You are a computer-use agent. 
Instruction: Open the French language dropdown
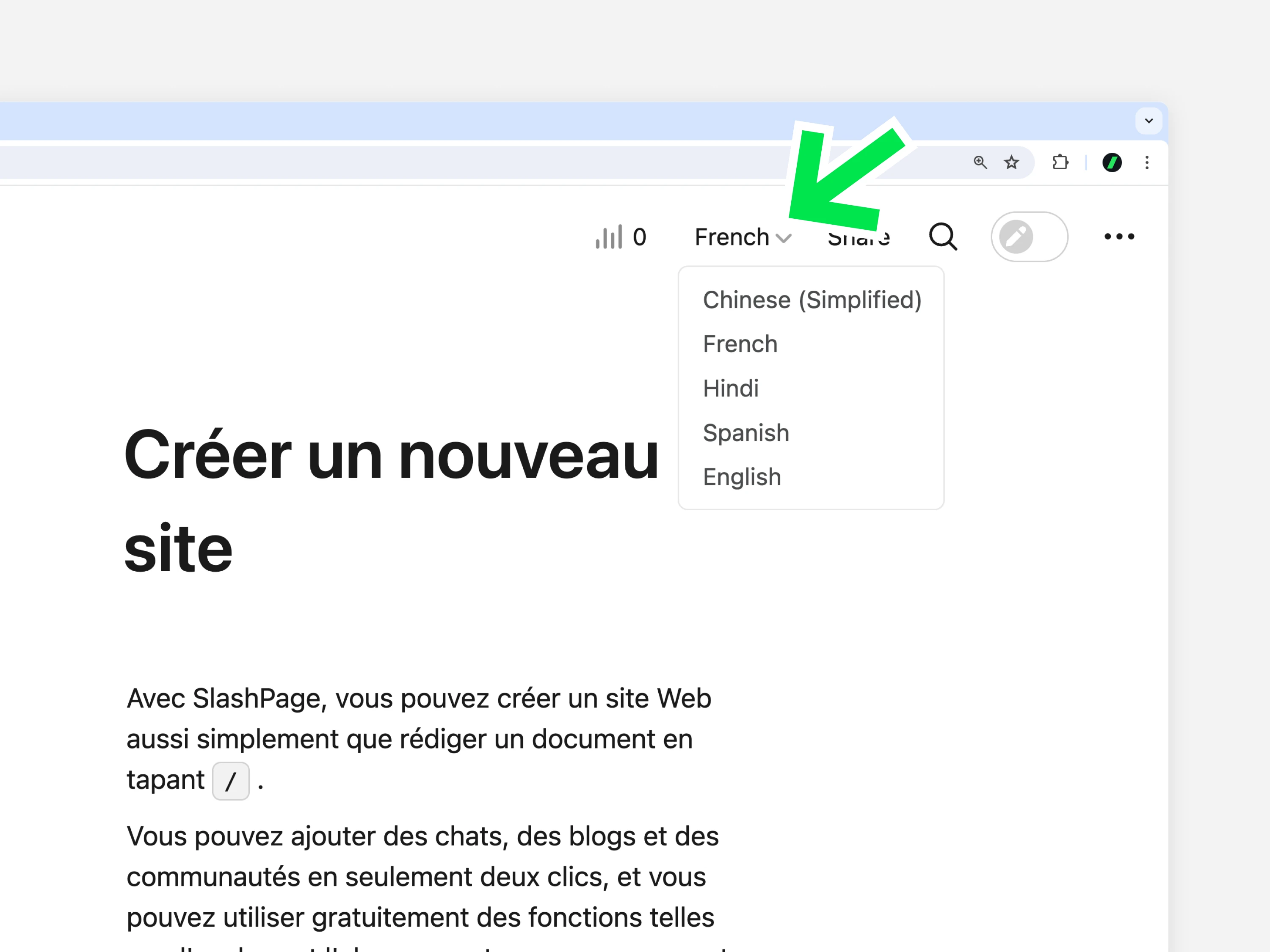[x=743, y=237]
